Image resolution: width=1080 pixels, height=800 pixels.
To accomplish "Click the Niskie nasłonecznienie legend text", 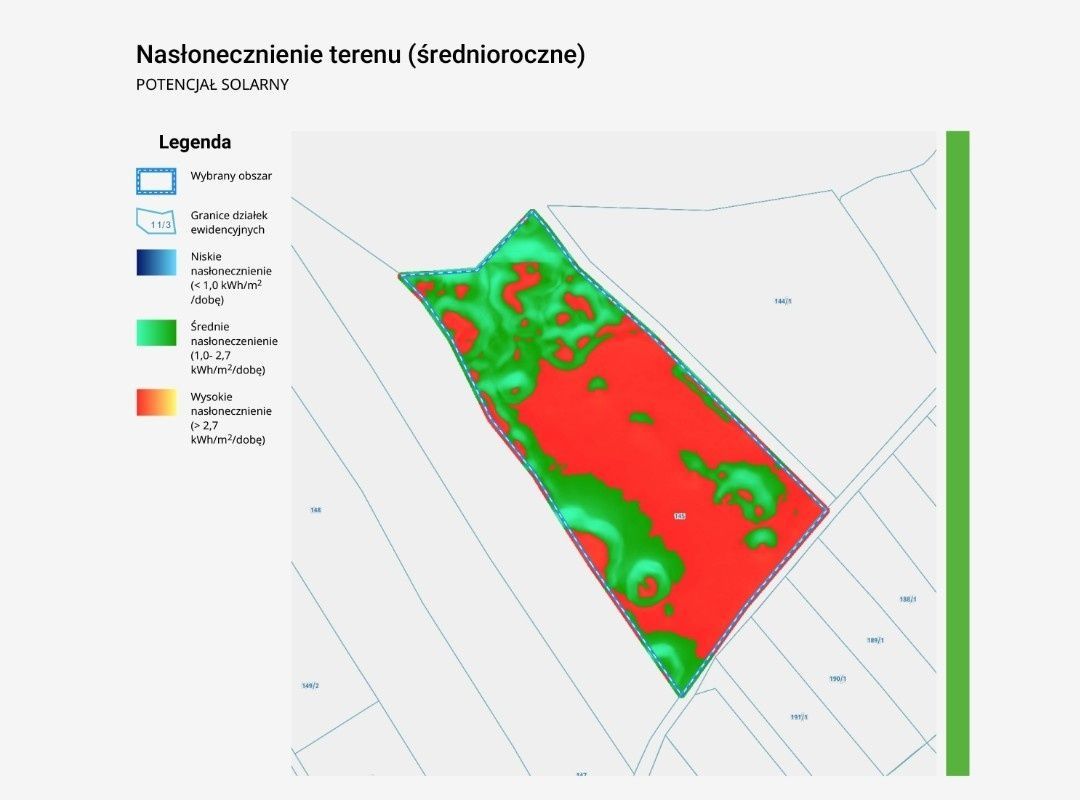I will tap(231, 278).
